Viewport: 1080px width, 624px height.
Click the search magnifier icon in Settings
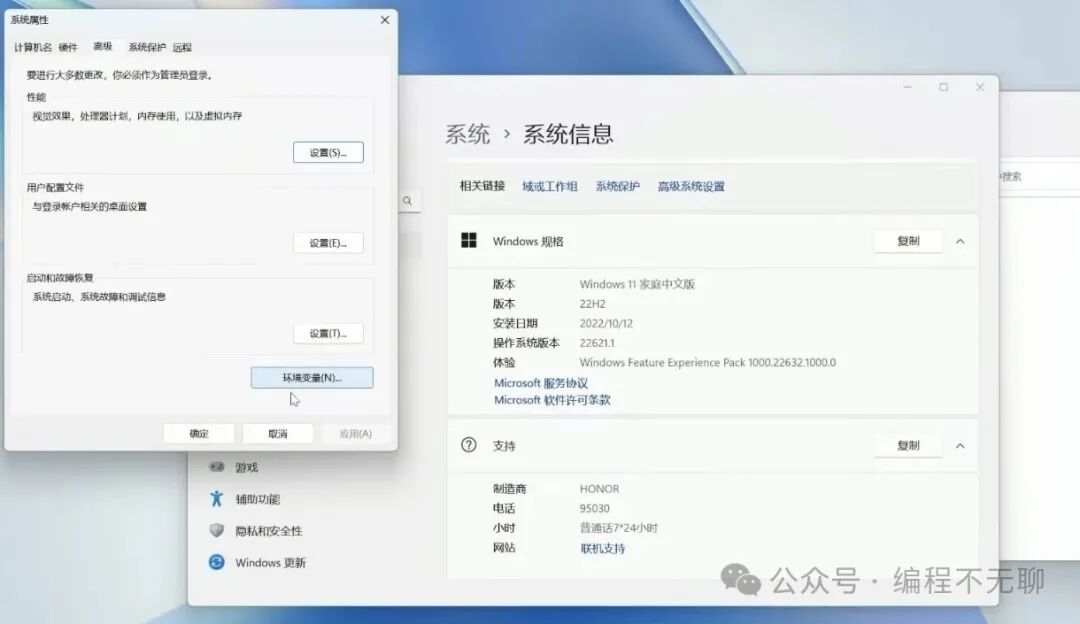pos(407,200)
